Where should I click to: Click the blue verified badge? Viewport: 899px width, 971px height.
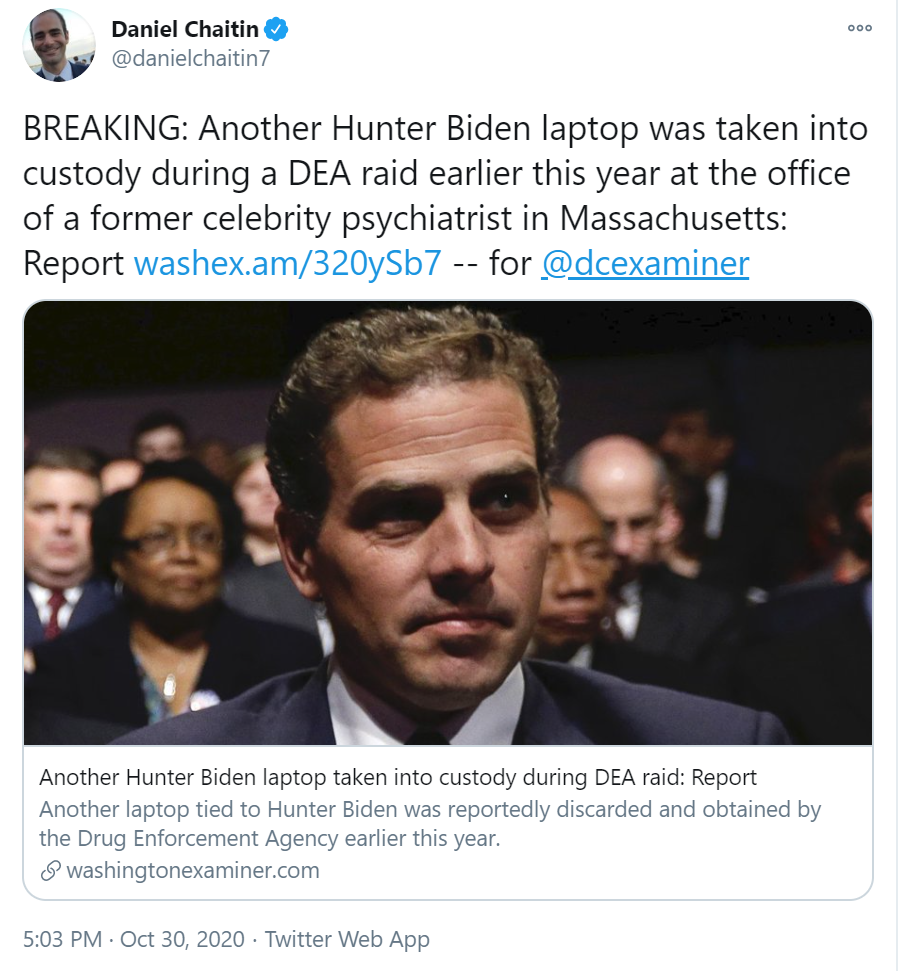[276, 29]
